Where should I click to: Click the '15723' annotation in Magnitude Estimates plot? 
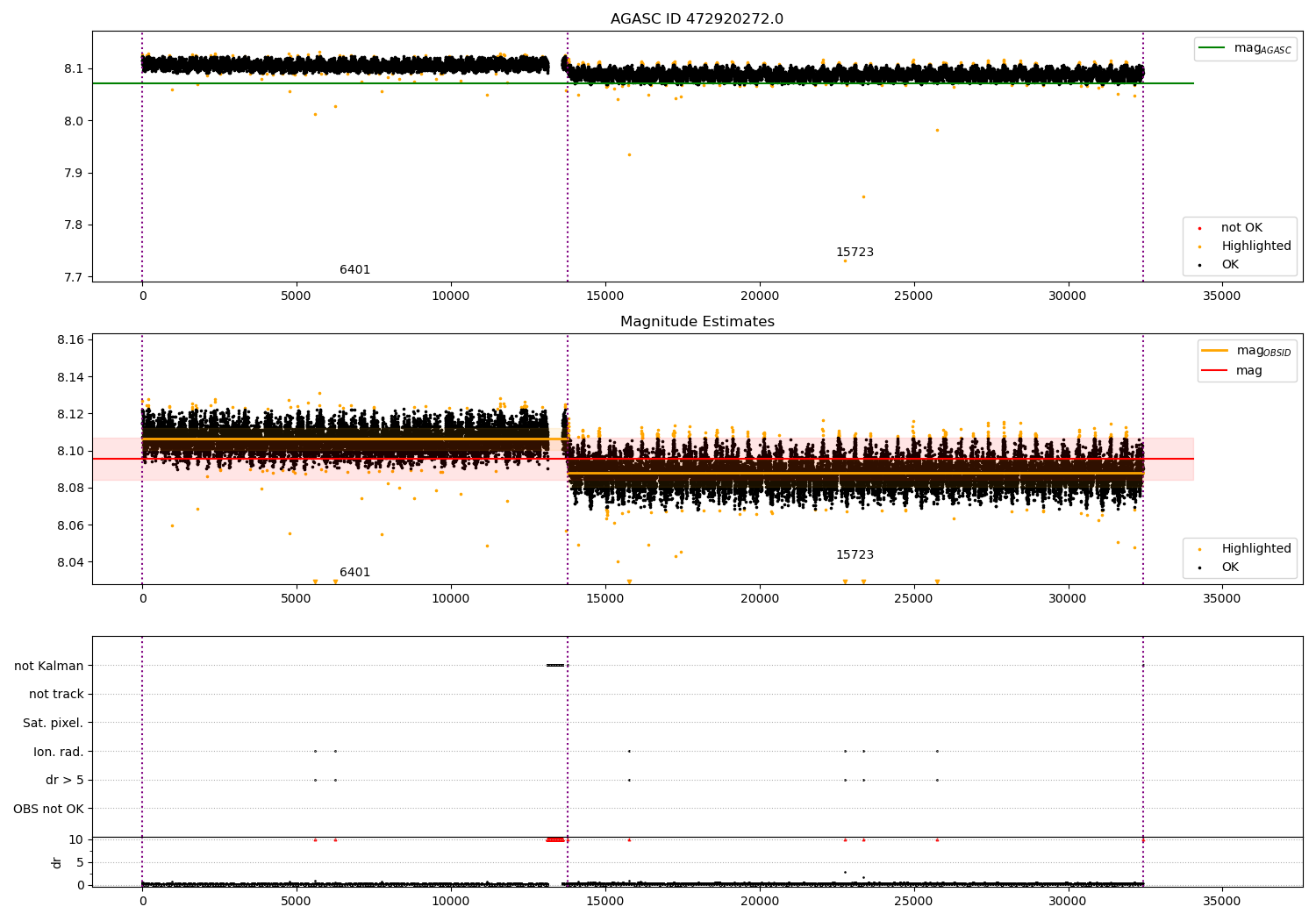click(855, 555)
